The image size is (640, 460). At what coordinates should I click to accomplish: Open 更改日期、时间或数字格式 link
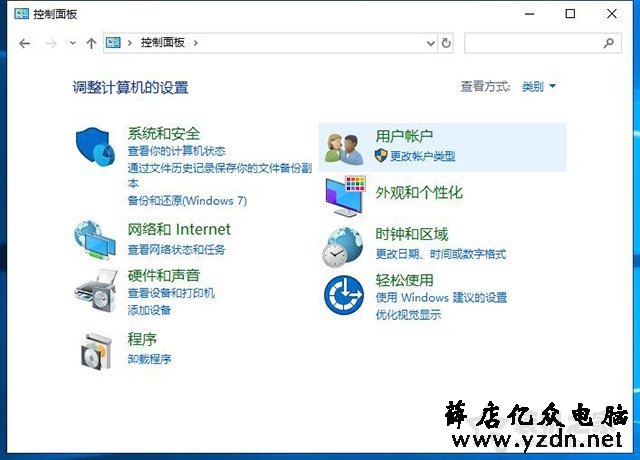tap(441, 254)
